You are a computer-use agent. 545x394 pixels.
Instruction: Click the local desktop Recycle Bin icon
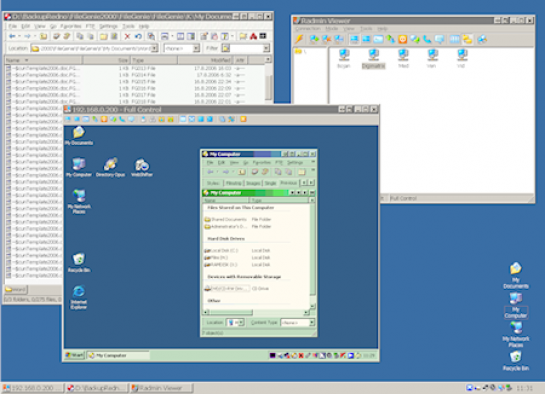tap(516, 361)
